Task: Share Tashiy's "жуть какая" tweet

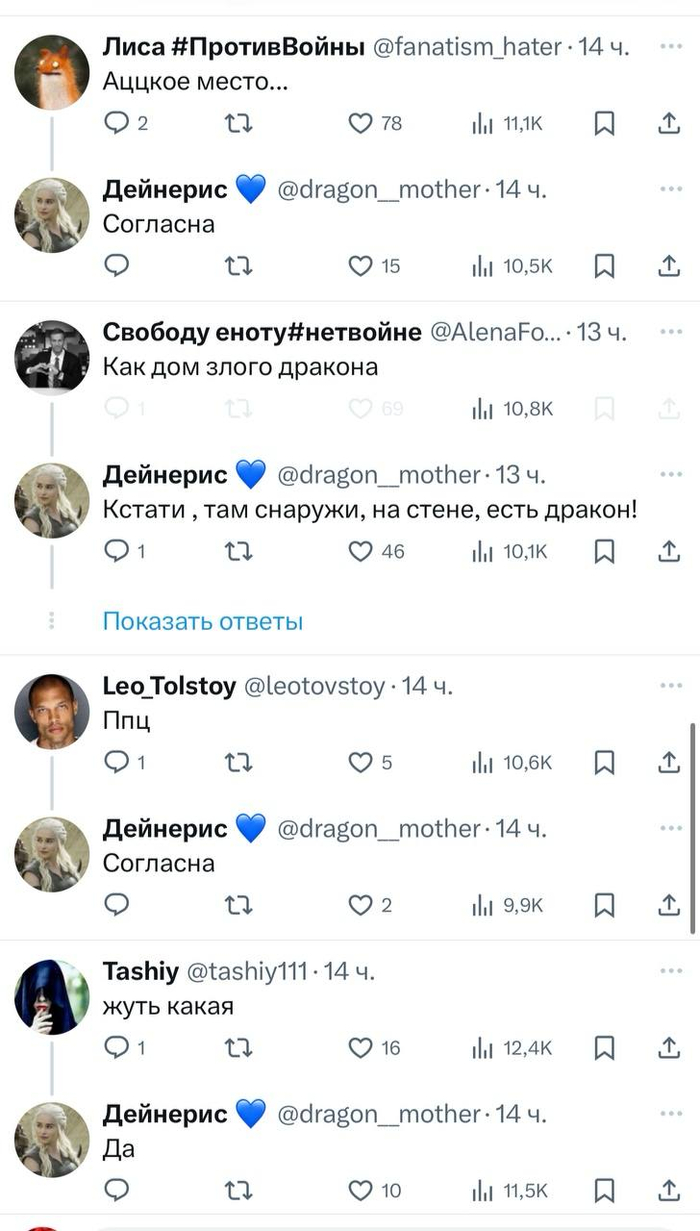Action: [668, 1048]
